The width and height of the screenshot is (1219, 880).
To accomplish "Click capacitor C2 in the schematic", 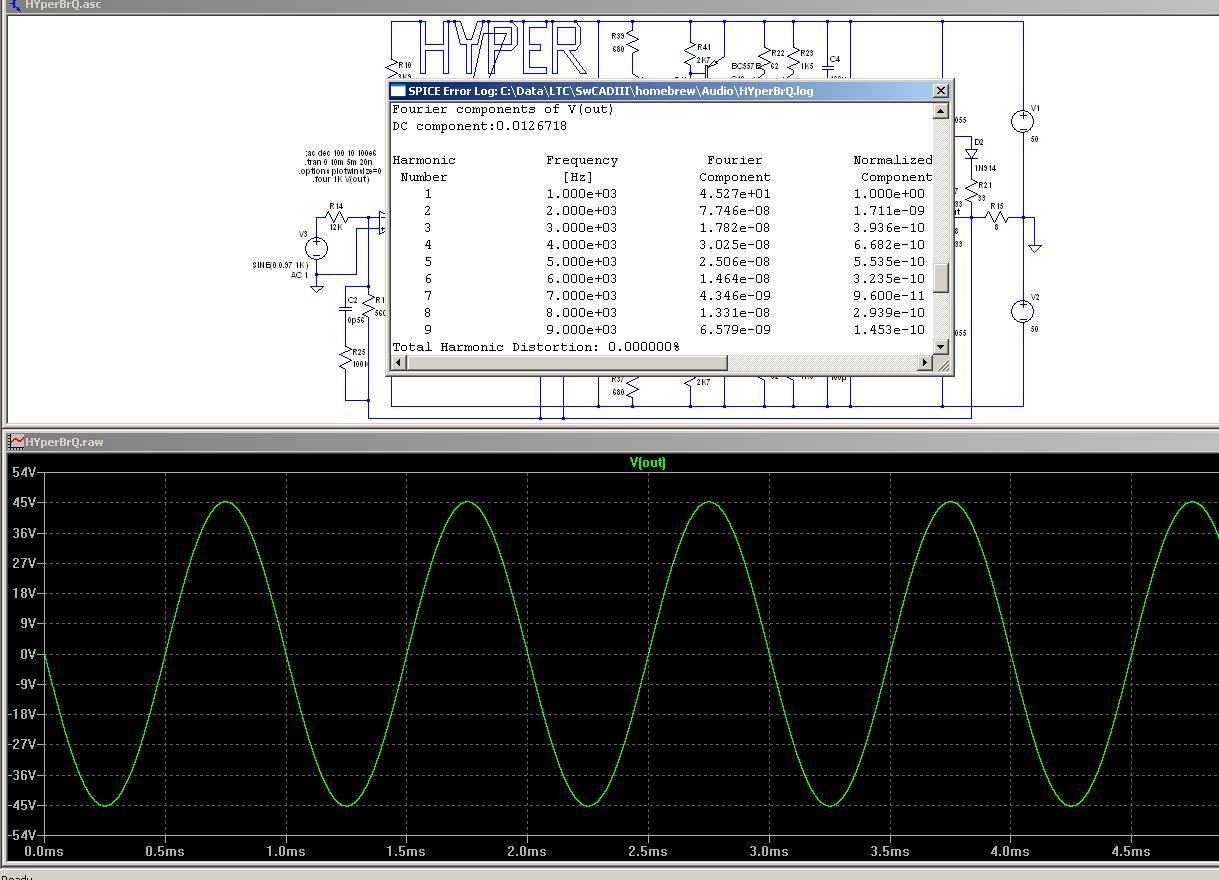I will [x=346, y=309].
